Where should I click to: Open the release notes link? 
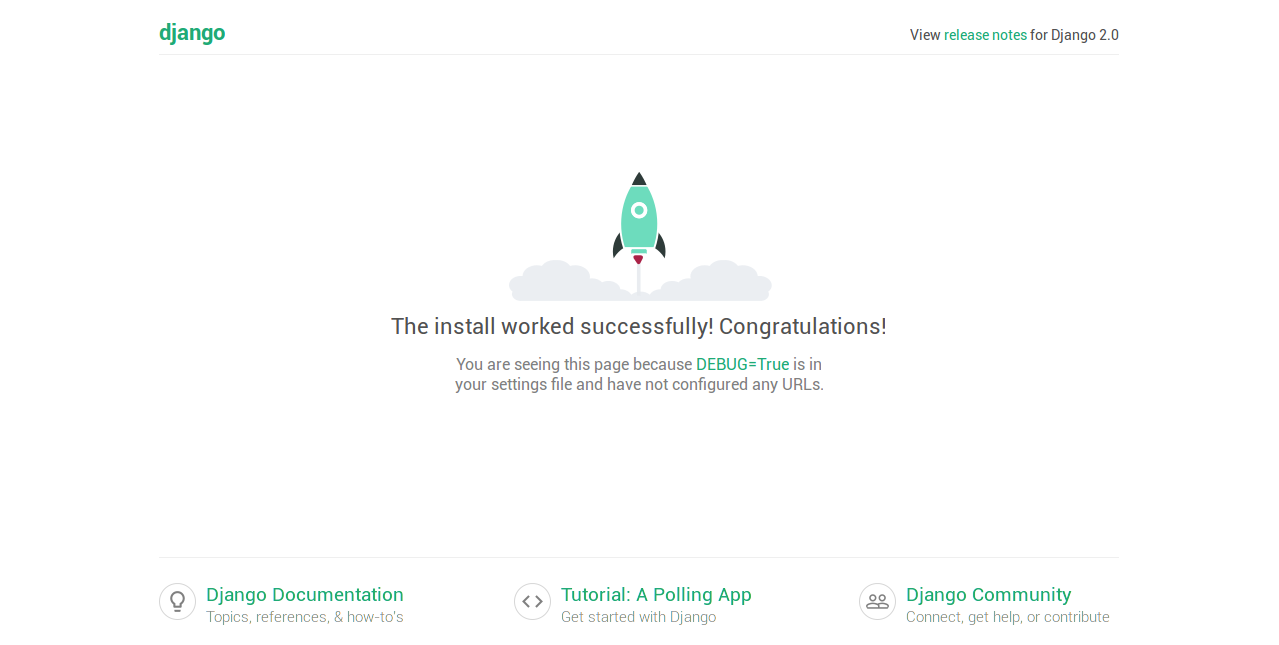[x=985, y=35]
